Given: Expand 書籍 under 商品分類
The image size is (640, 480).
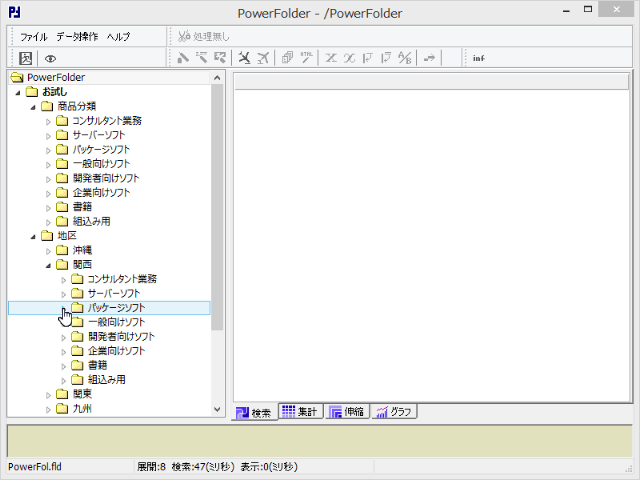Looking at the screenshot, I should click(x=48, y=208).
